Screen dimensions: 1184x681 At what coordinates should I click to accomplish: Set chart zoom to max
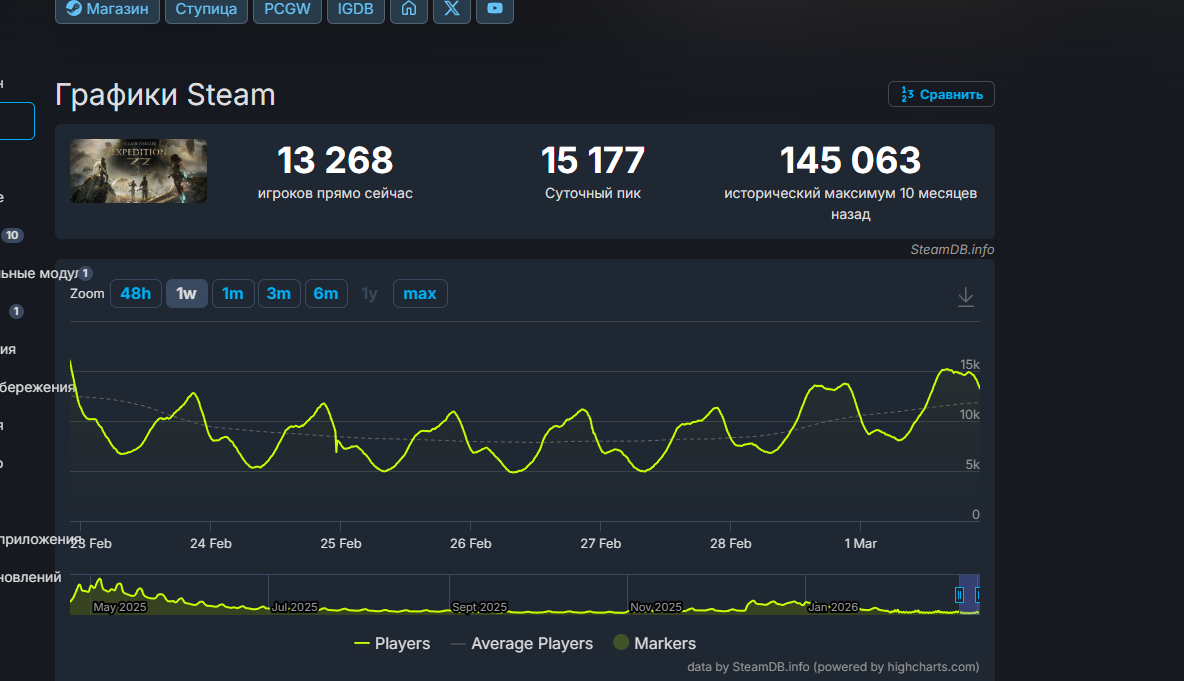[420, 294]
